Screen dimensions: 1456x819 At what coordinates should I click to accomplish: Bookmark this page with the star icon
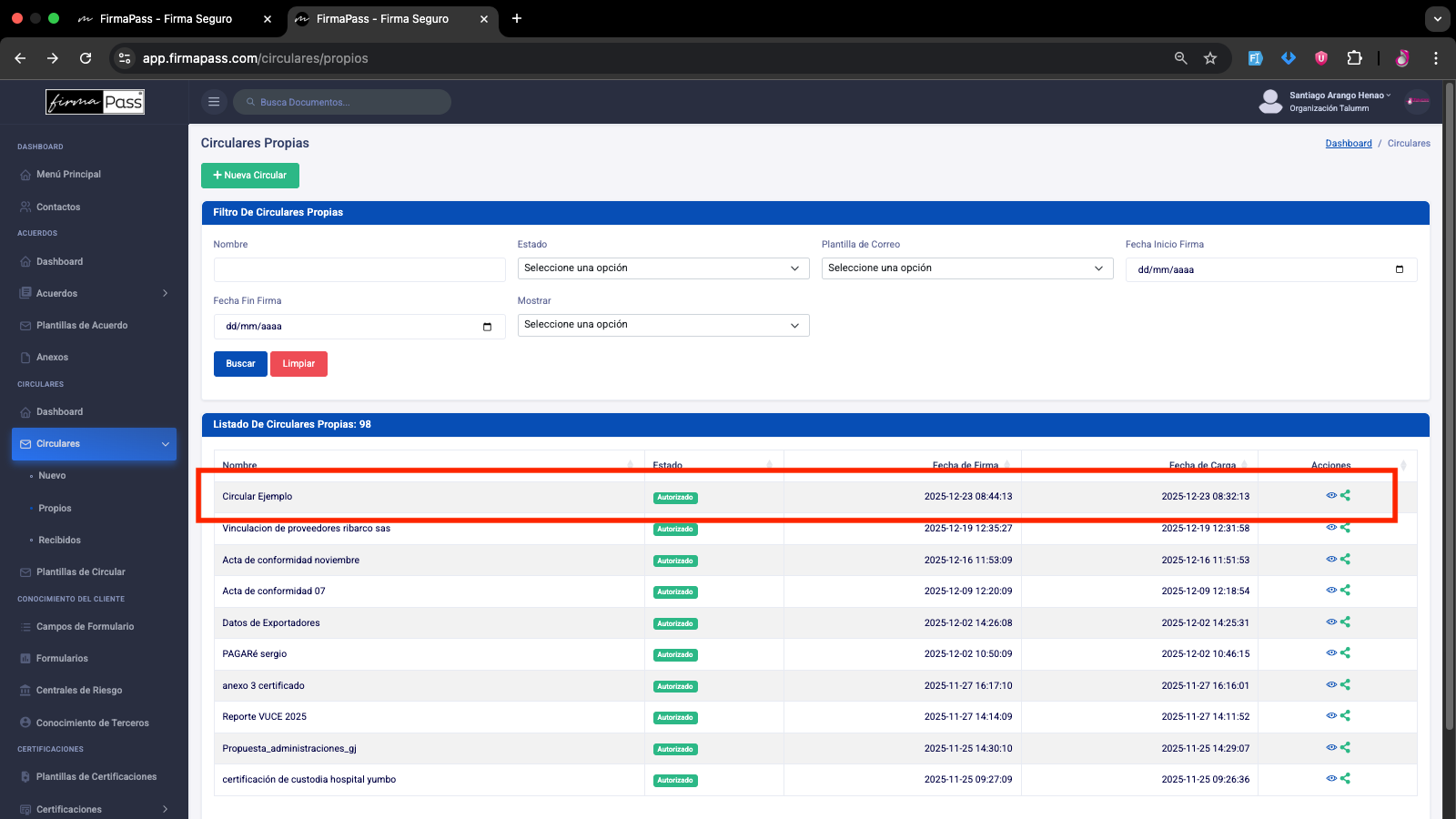1210,58
